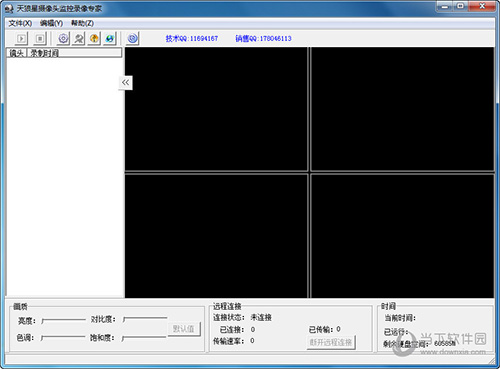Click the 亮度 brightness slider

click(x=63, y=321)
